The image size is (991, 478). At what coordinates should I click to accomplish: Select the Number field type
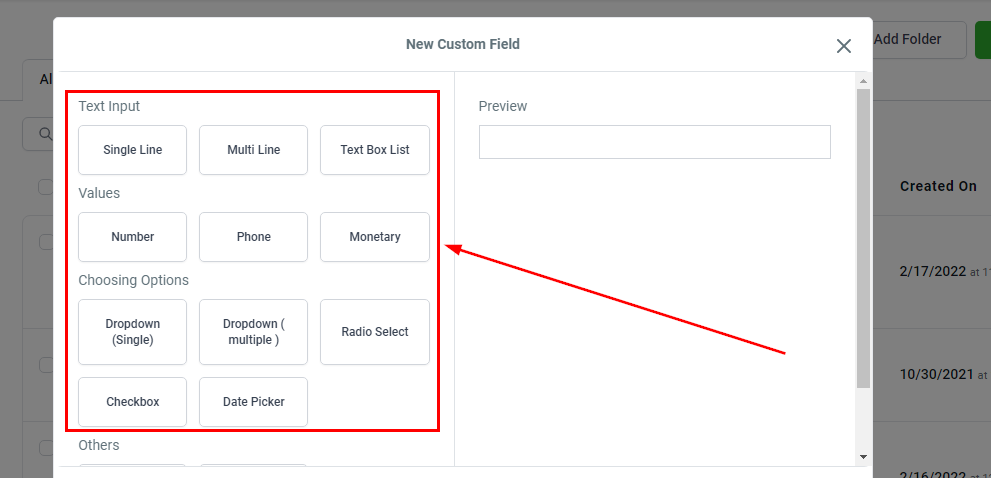click(133, 237)
